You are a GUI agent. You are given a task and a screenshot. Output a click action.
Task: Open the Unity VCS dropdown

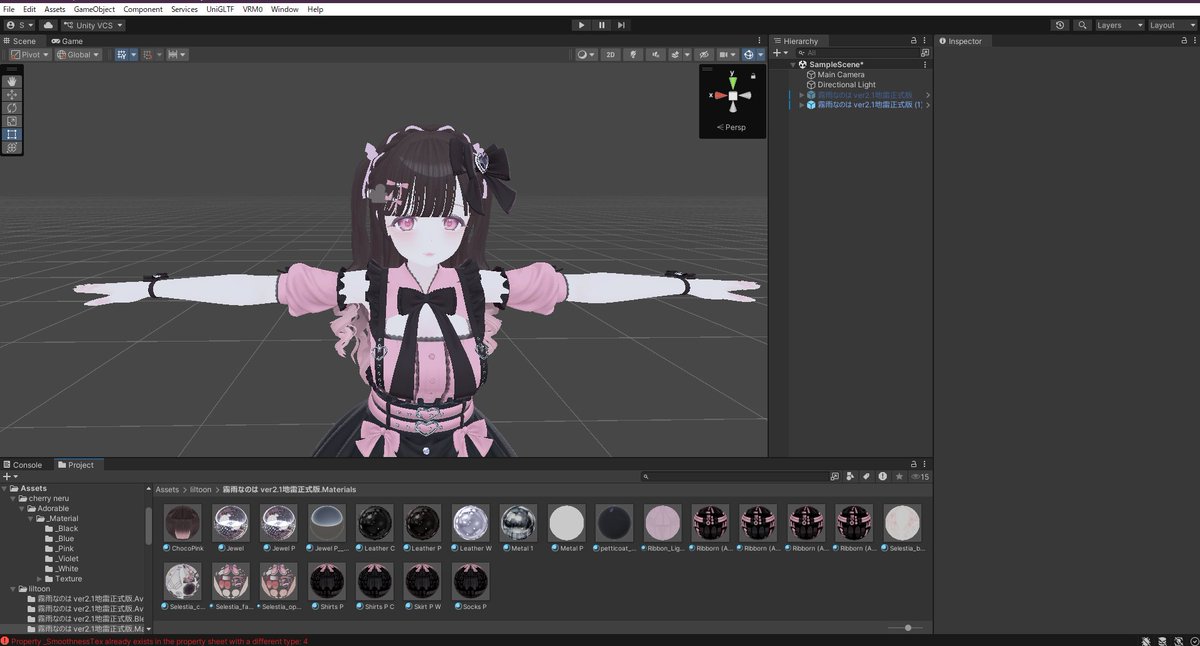pyautogui.click(x=93, y=25)
